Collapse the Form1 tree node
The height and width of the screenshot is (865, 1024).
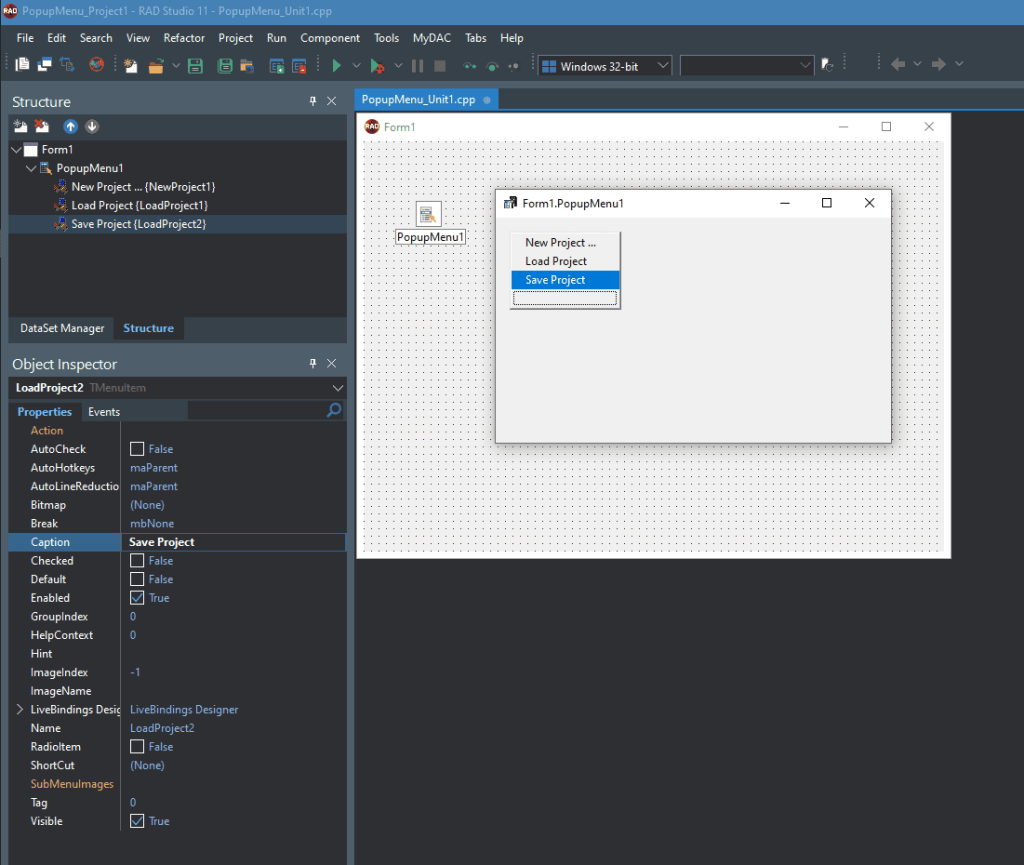(16, 149)
